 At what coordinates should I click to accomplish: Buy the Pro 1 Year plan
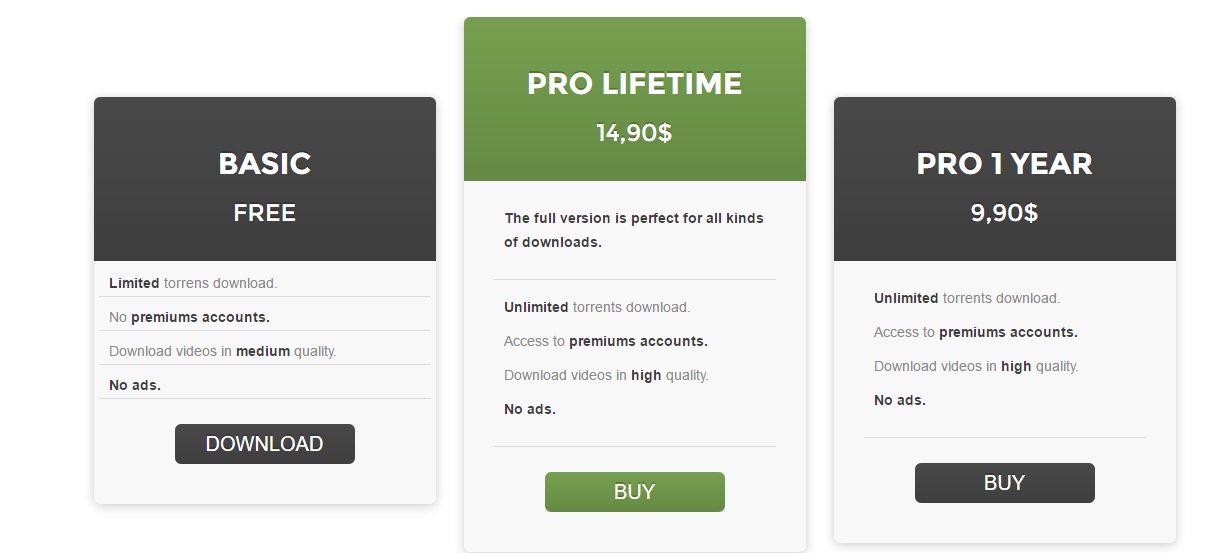click(x=1004, y=483)
